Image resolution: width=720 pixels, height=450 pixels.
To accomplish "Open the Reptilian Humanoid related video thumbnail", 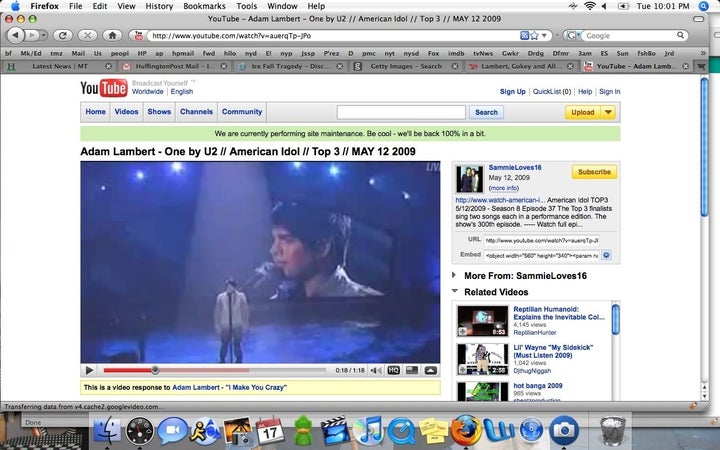I will pyautogui.click(x=482, y=321).
